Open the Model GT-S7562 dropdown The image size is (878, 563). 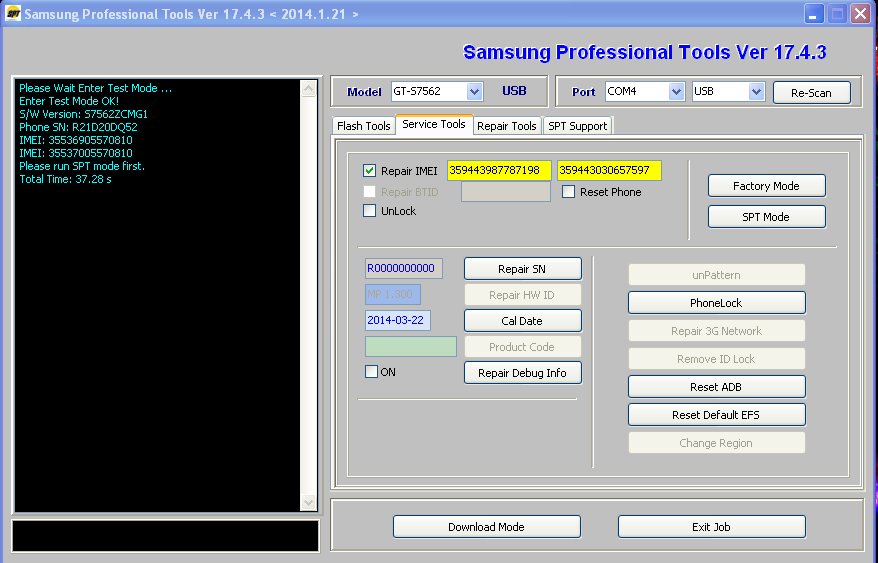pos(474,91)
